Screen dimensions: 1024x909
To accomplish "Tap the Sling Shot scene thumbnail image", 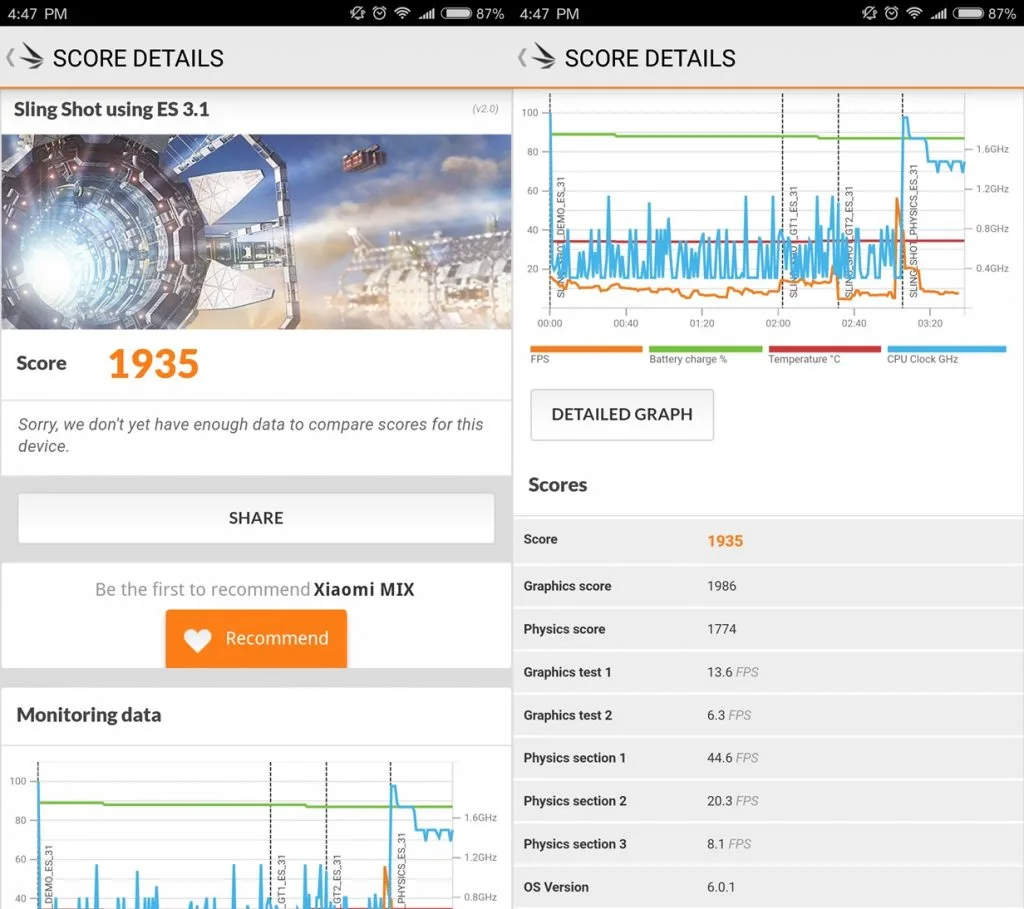I will 256,231.
